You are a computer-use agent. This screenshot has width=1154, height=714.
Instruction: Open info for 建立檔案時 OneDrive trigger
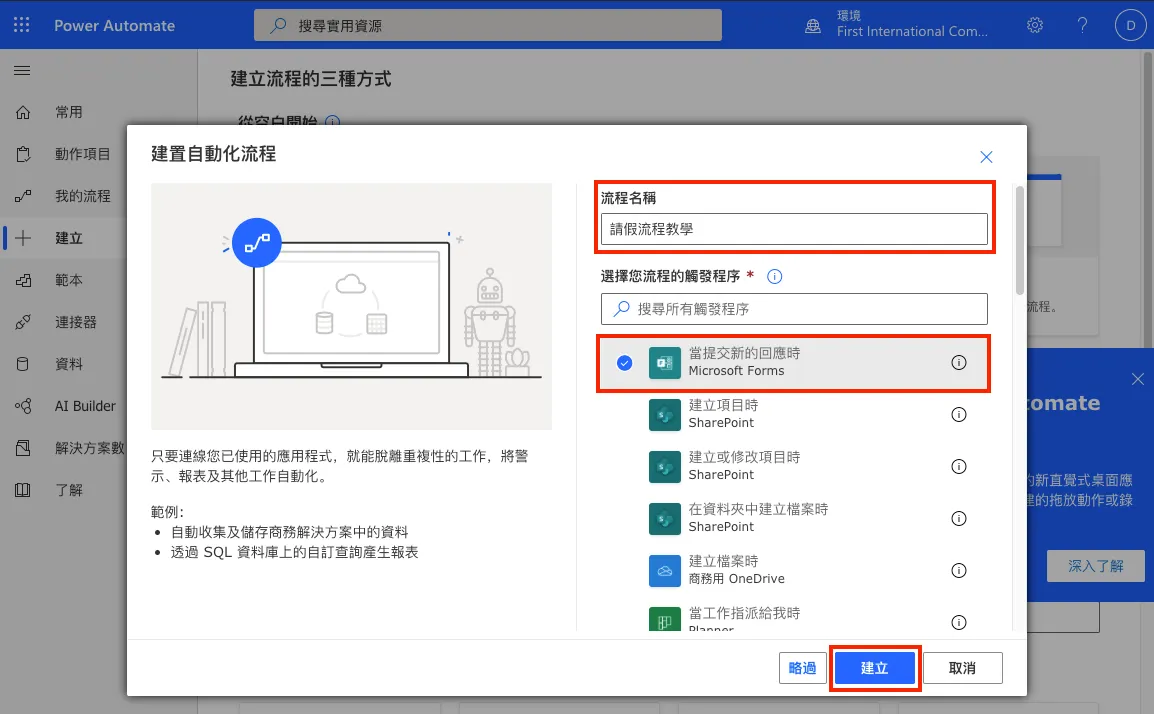click(x=958, y=570)
